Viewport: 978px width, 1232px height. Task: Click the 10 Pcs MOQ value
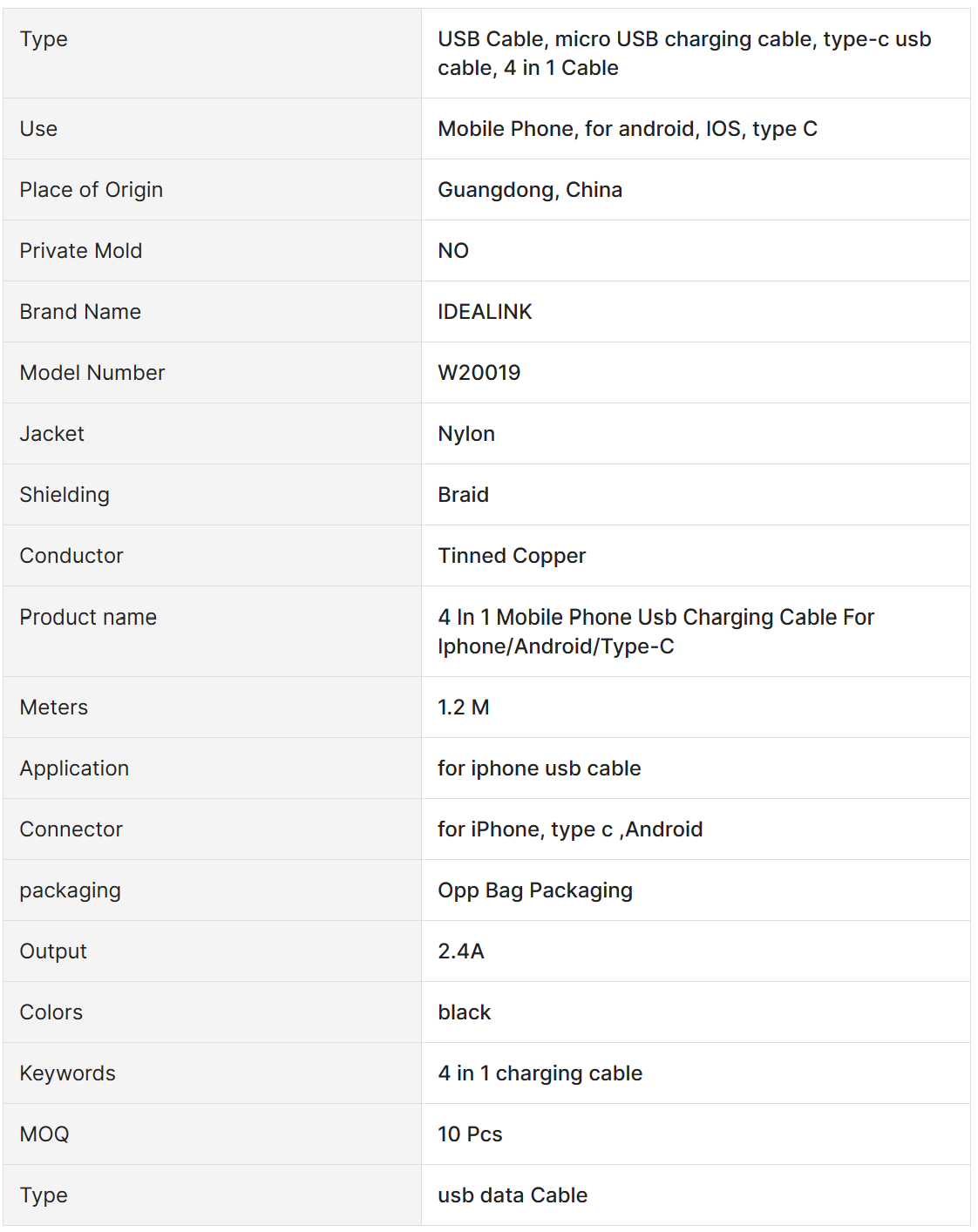470,1134
